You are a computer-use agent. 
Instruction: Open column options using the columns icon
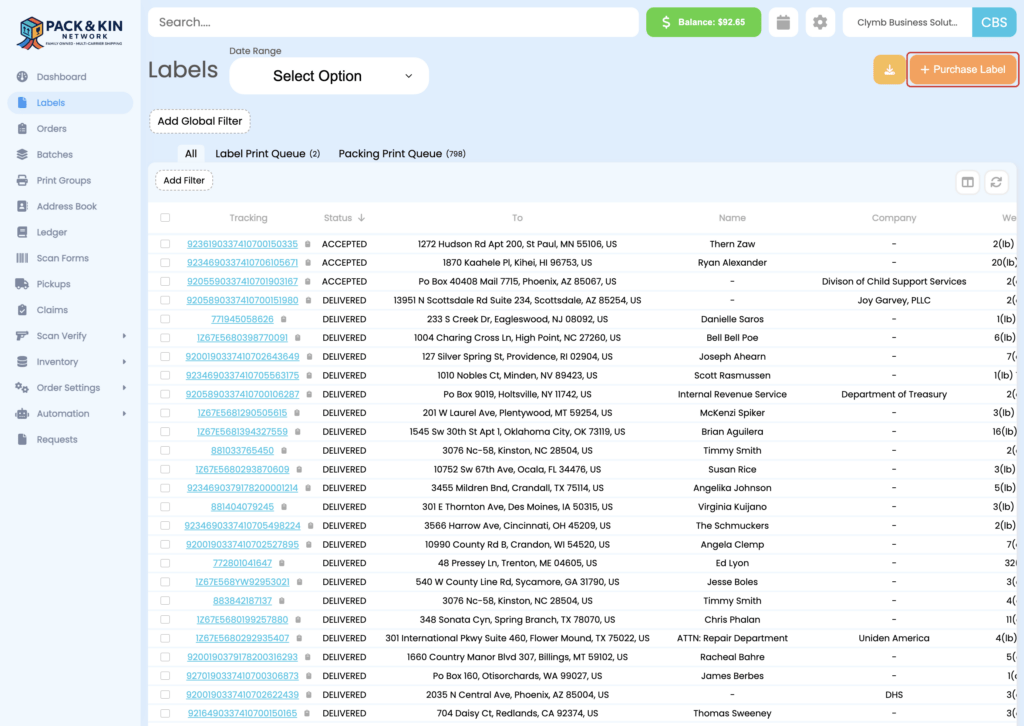pyautogui.click(x=967, y=182)
